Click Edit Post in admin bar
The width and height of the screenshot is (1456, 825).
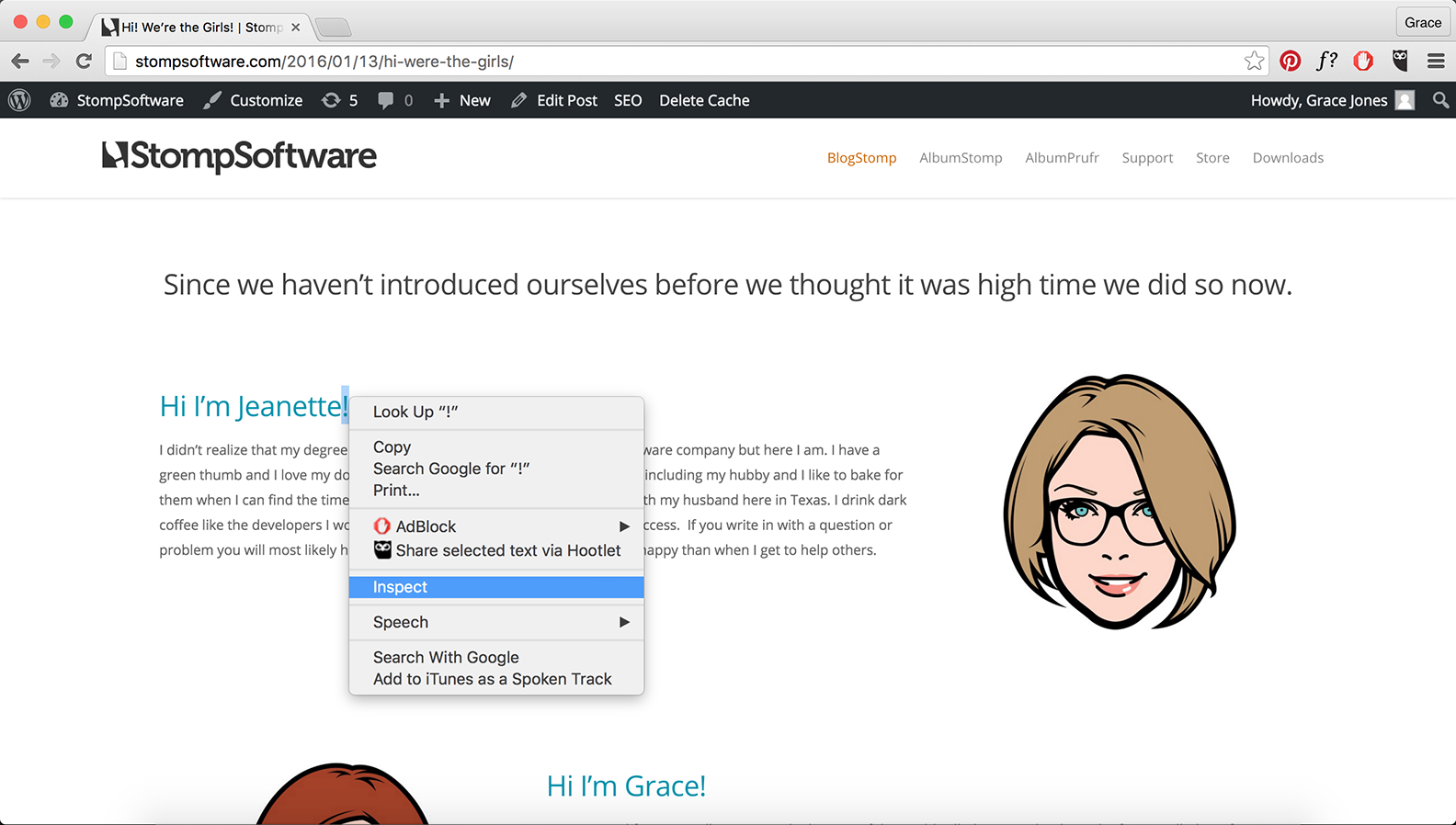click(x=554, y=100)
